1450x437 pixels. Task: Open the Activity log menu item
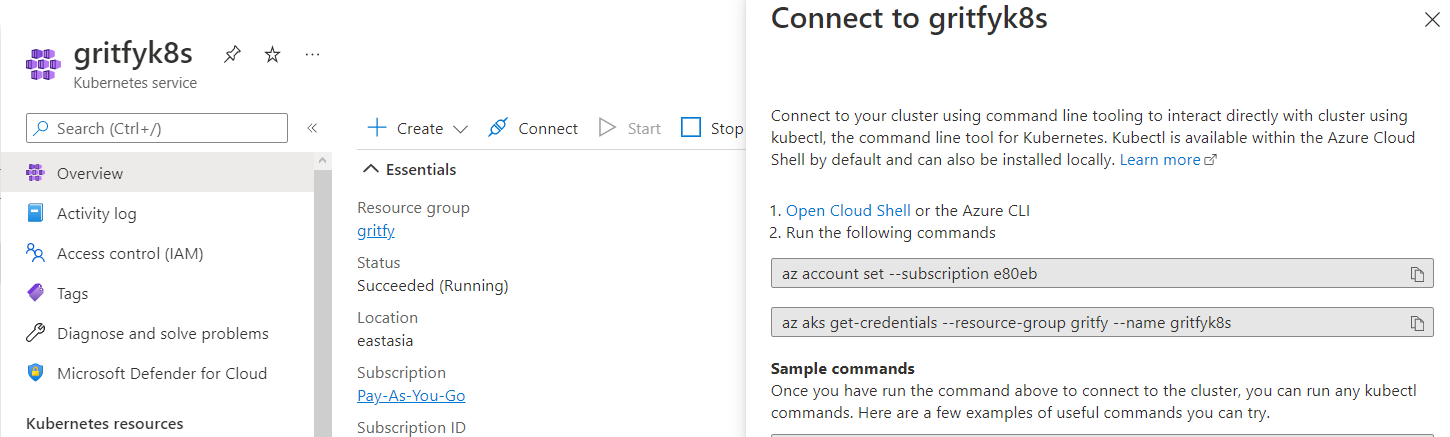pos(96,213)
